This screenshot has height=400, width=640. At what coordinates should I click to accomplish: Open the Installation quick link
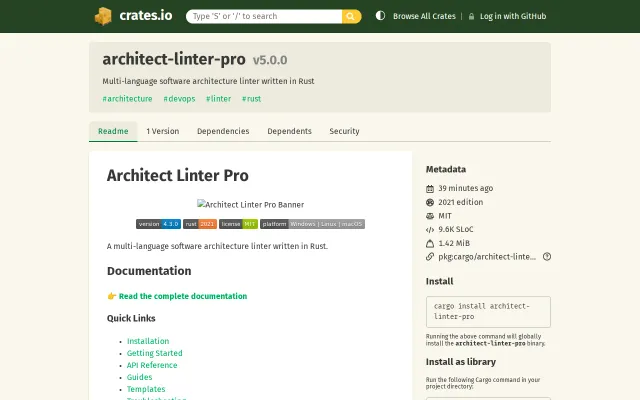point(148,341)
